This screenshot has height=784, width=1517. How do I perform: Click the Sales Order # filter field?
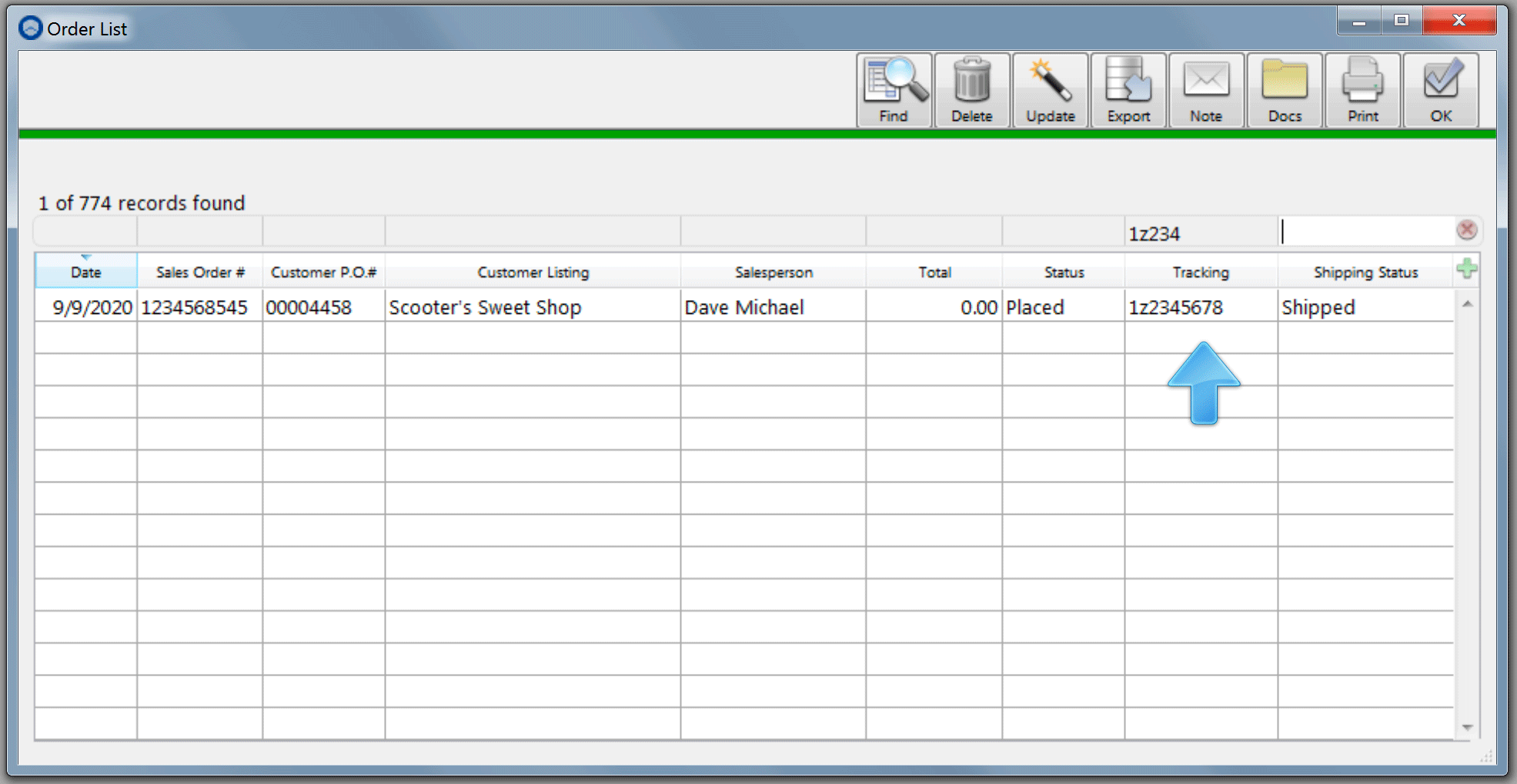(200, 232)
